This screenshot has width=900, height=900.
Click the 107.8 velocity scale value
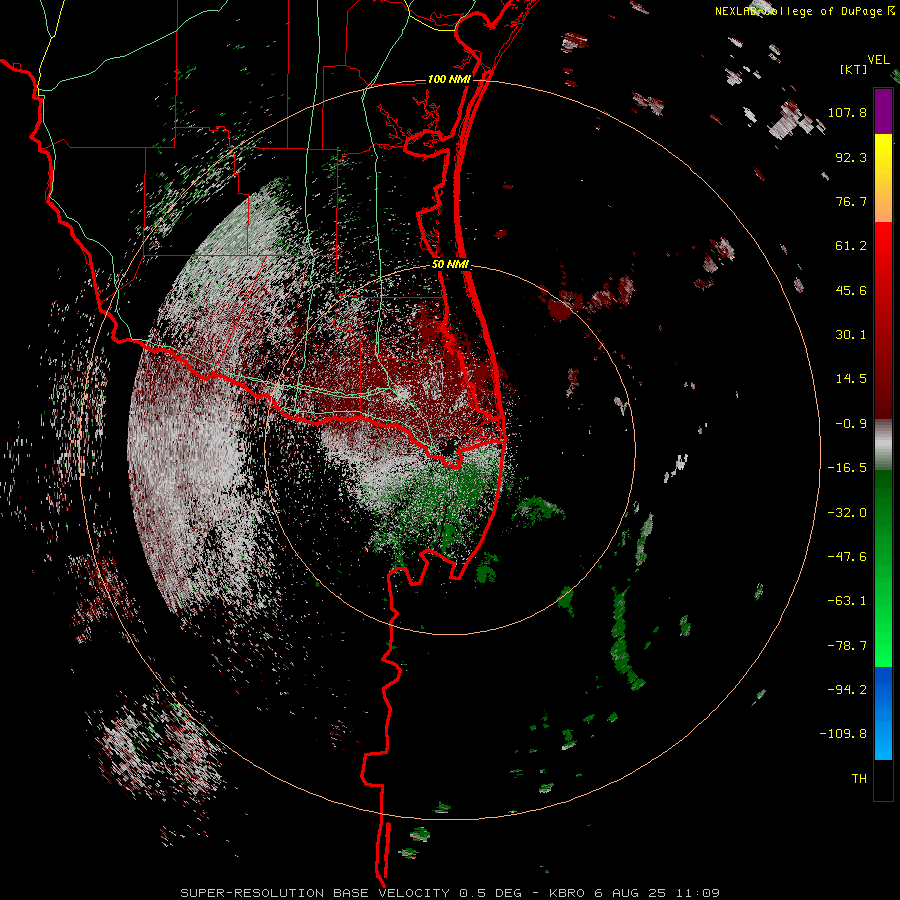pos(847,112)
